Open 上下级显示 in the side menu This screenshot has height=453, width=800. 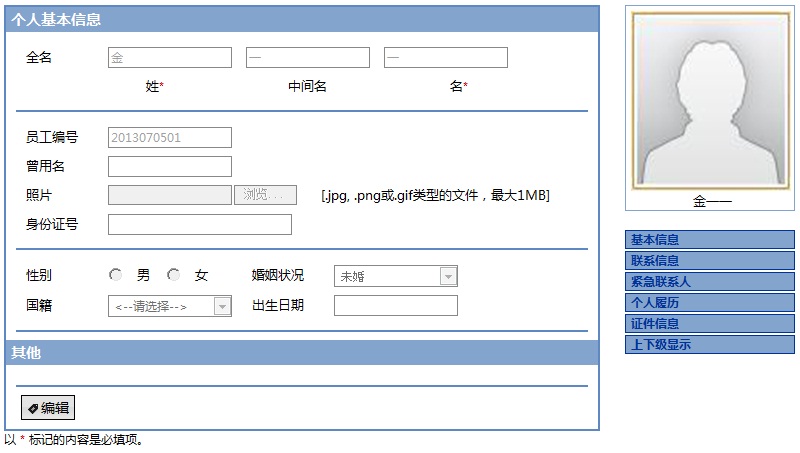pos(710,344)
